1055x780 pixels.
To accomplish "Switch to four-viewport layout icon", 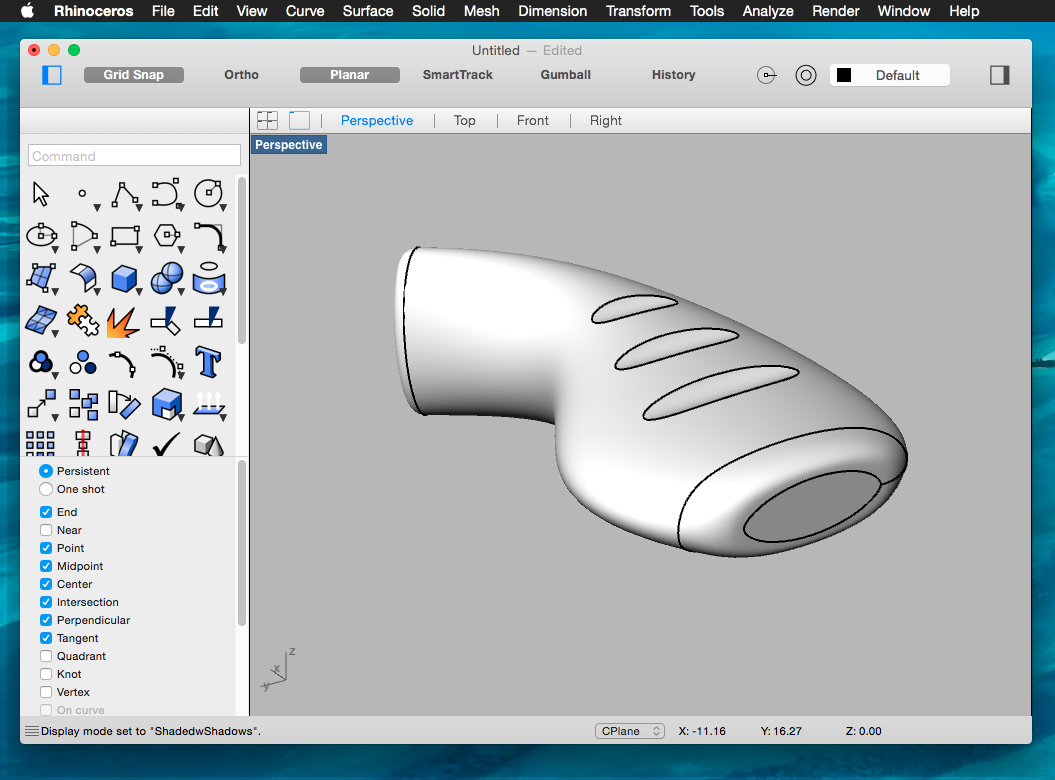I will click(x=267, y=120).
